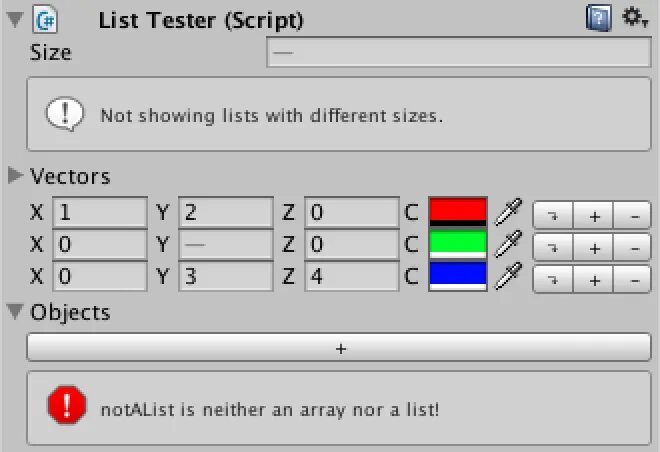660x452 pixels.
Task: Pick color with blue swatch eyedropper
Action: click(x=508, y=276)
